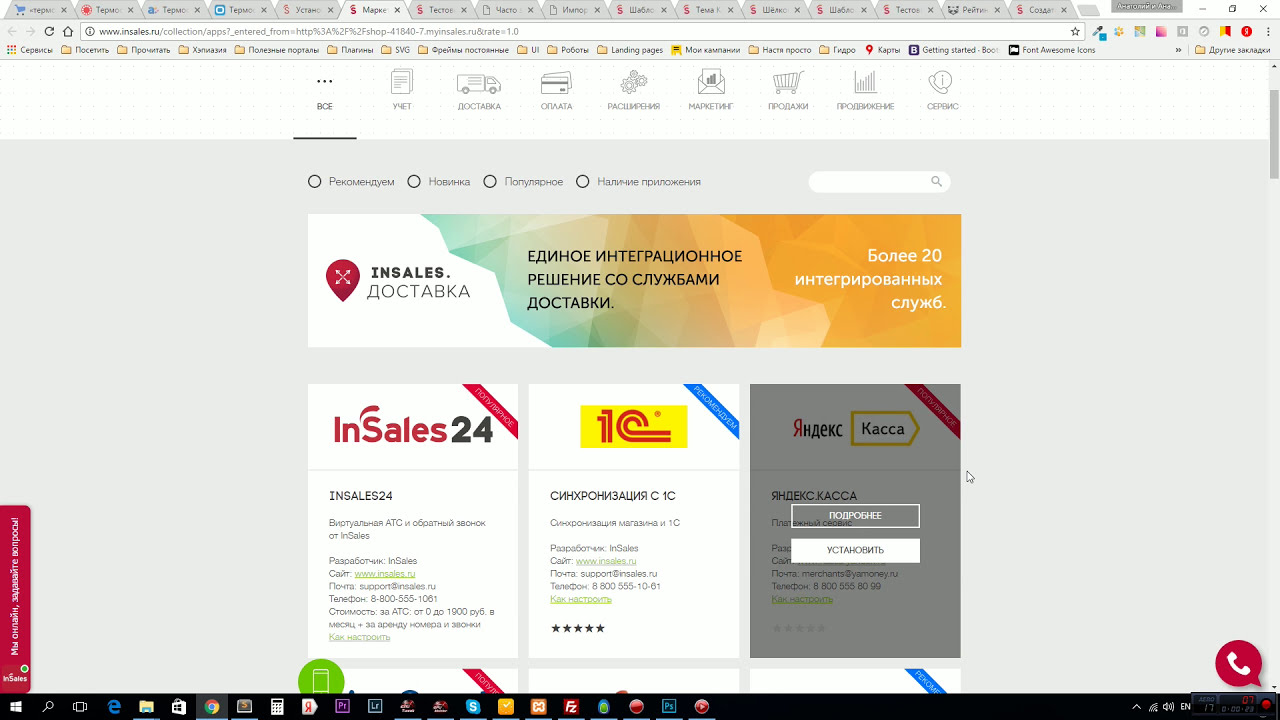The image size is (1280, 720).
Task: Open the taskbar calculator icon
Action: [277, 706]
